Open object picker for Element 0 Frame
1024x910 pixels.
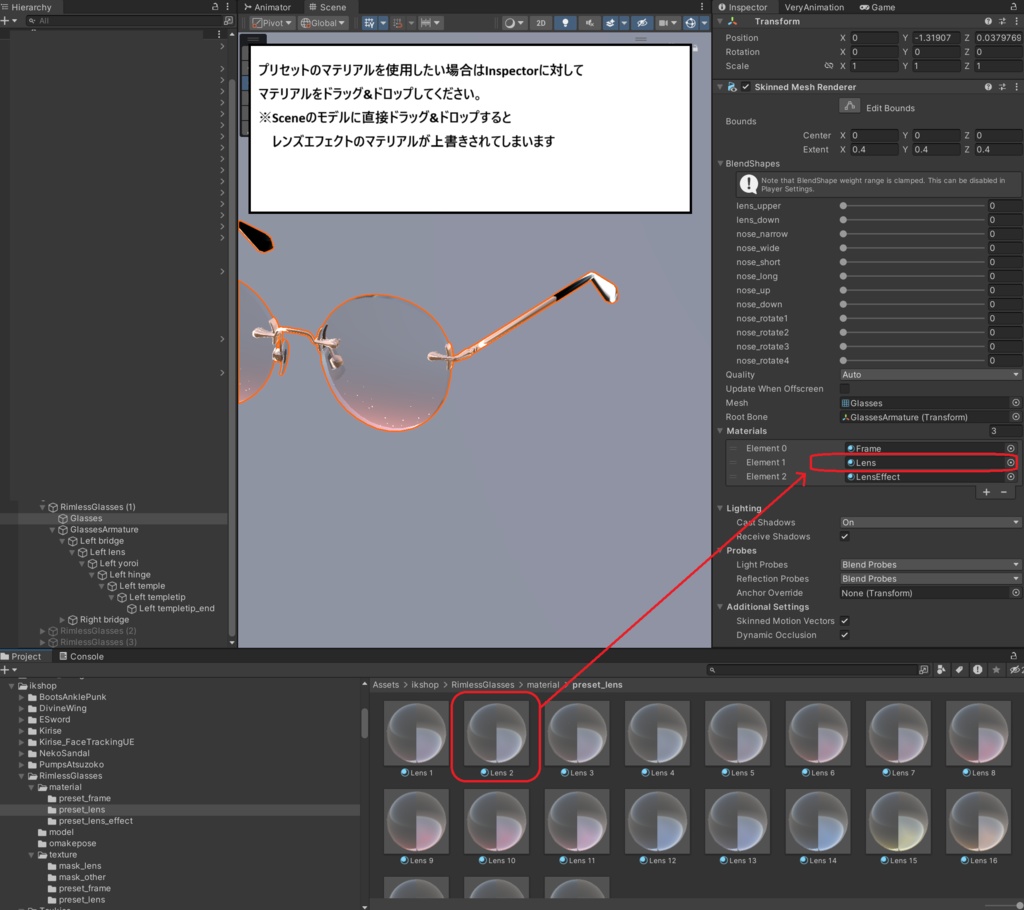(1010, 448)
